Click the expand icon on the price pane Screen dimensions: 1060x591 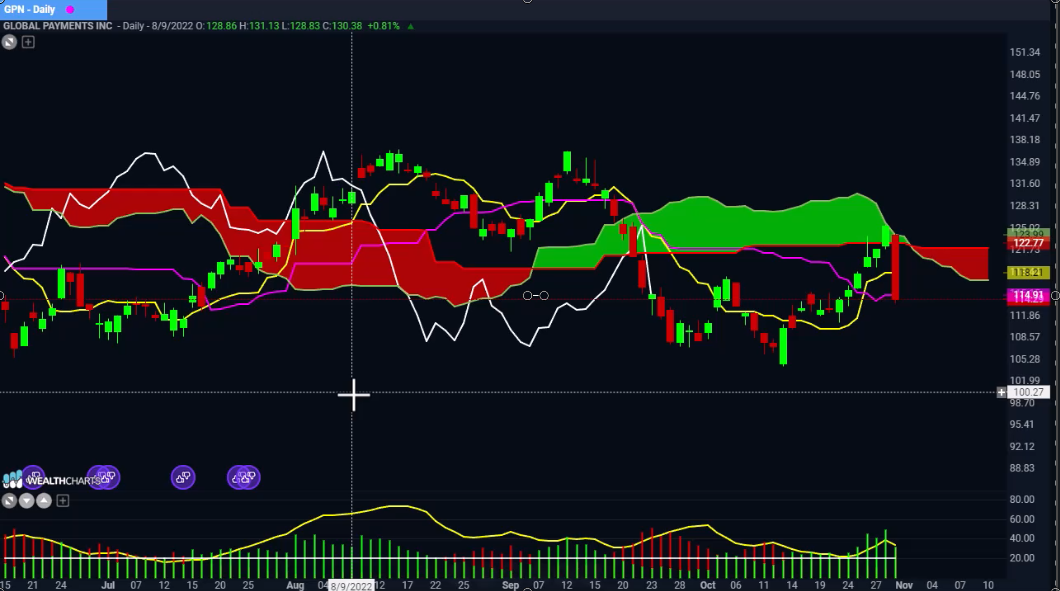click(9, 42)
